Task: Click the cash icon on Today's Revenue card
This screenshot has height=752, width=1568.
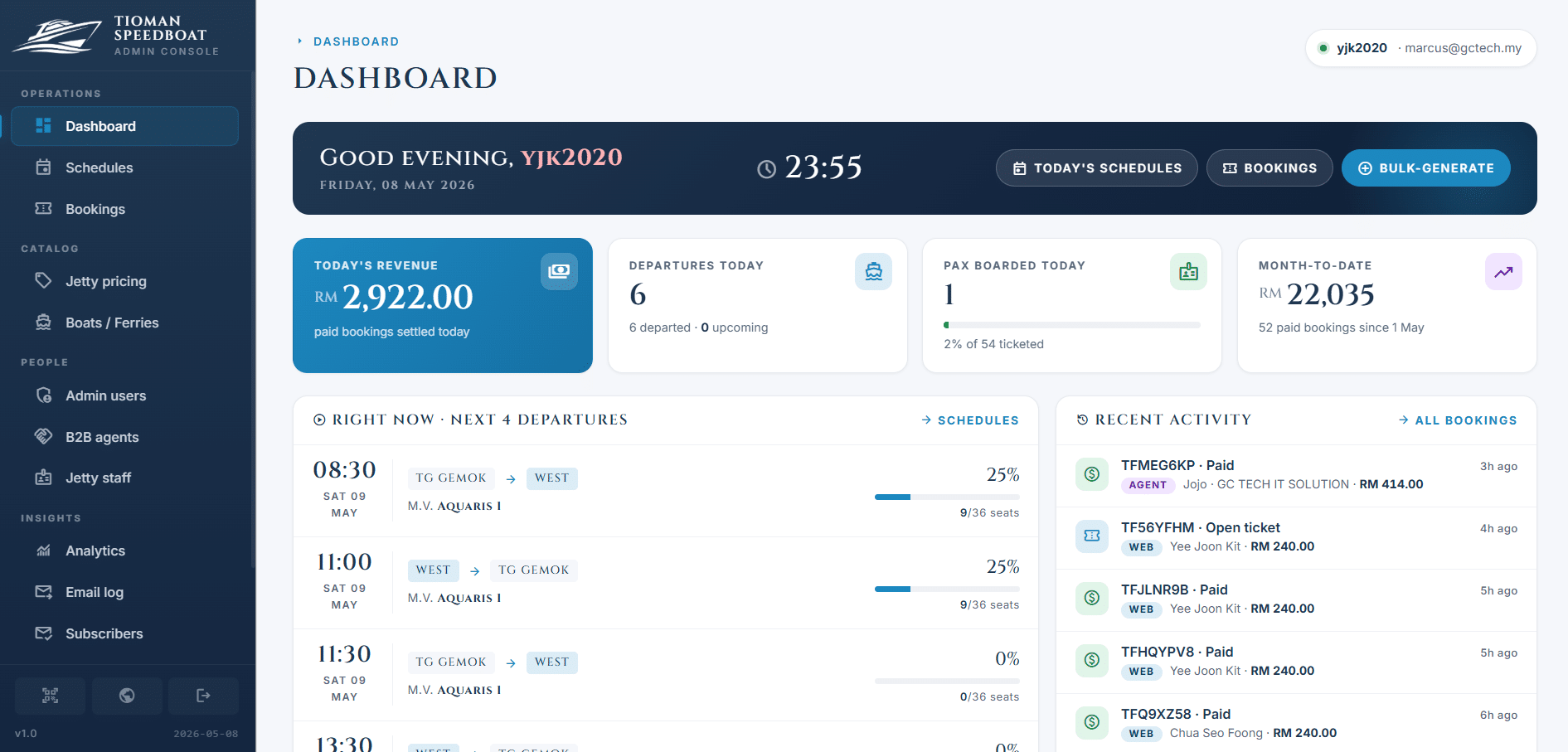Action: tap(559, 271)
